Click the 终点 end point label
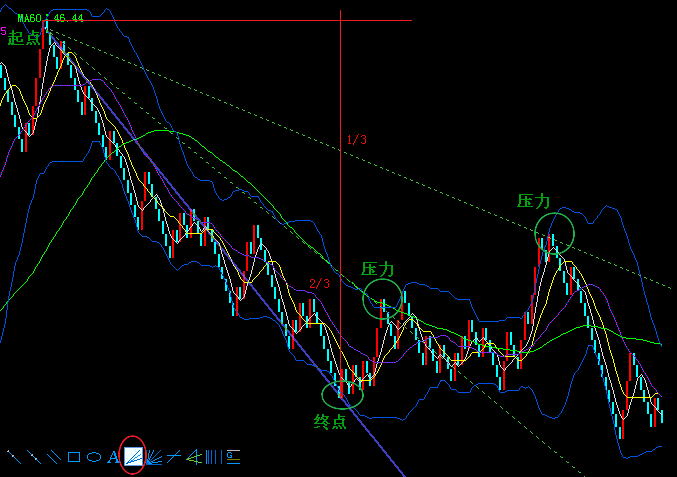Viewport: 677px width, 477px height. click(x=330, y=421)
